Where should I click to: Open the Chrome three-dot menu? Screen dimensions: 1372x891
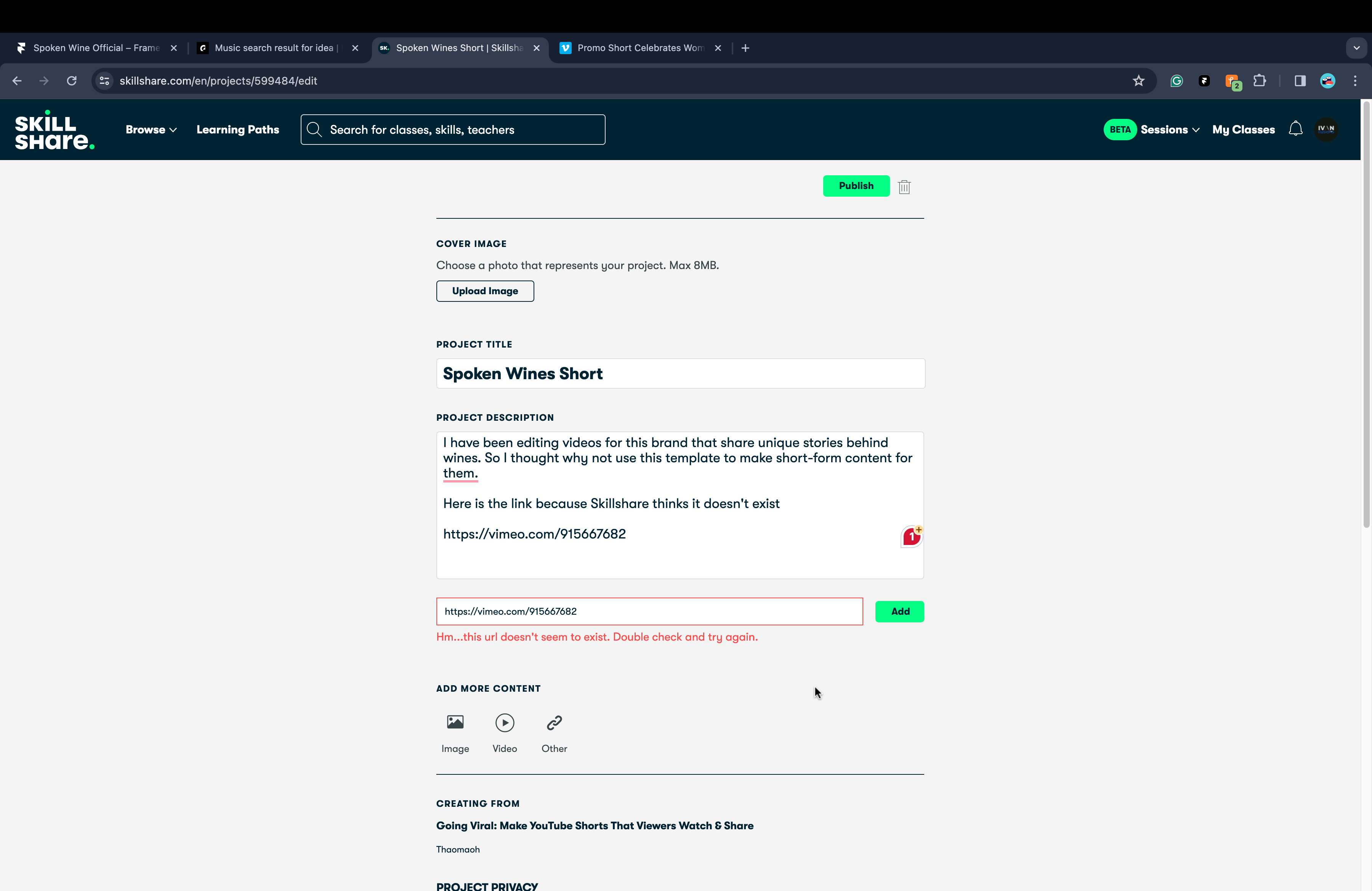(x=1355, y=81)
